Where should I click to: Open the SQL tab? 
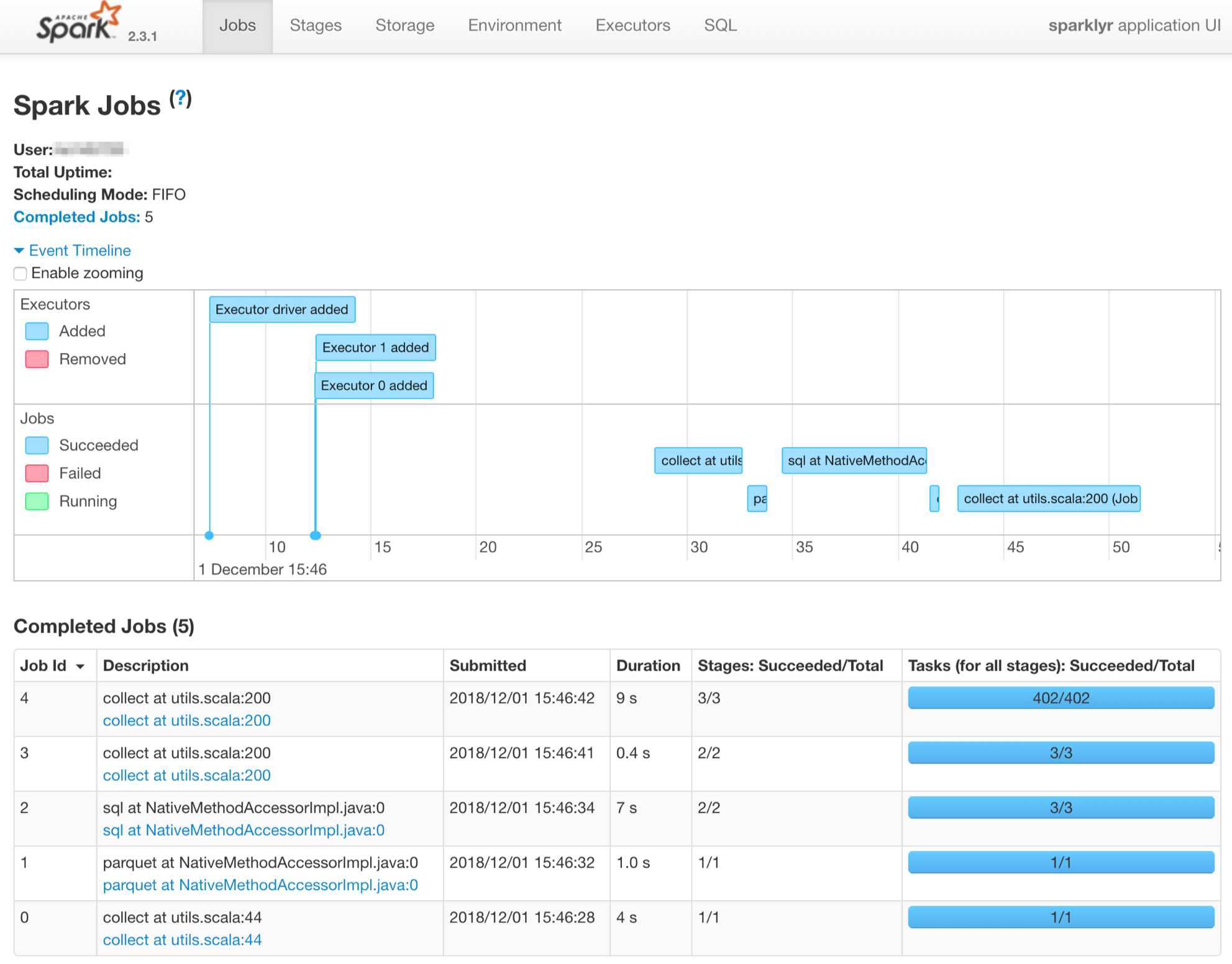click(x=719, y=25)
